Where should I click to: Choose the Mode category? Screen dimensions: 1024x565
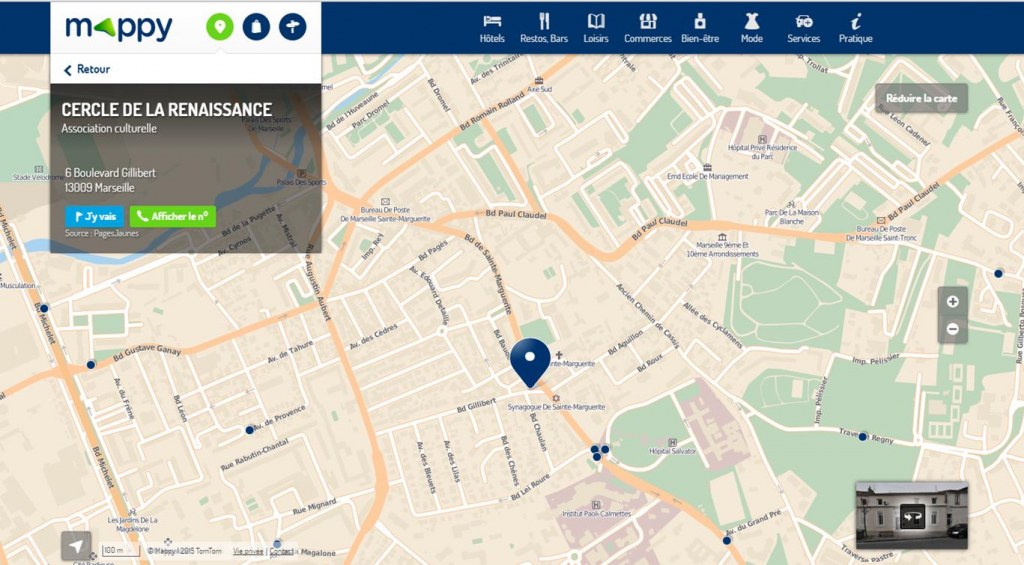point(752,28)
